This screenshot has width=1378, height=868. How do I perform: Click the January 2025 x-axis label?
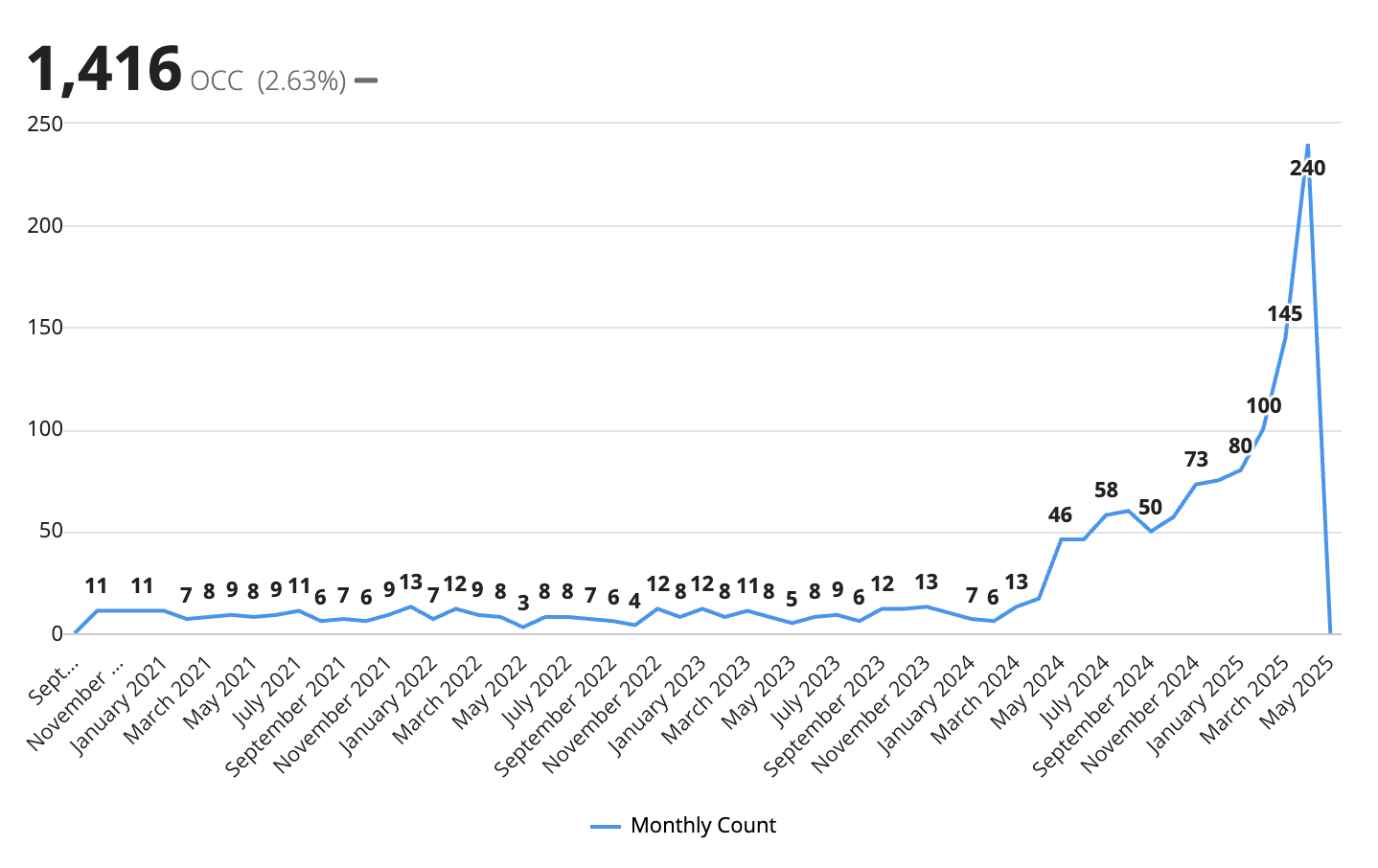pos(1194,705)
